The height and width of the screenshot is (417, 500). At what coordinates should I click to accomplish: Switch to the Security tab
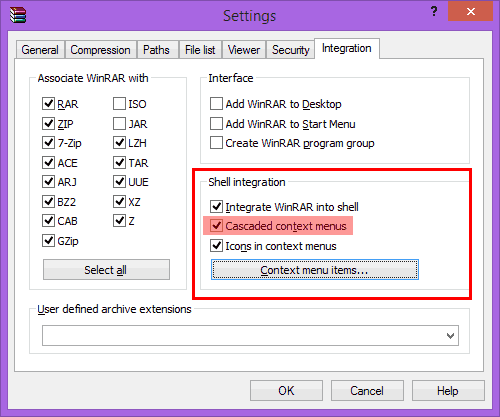(x=290, y=50)
